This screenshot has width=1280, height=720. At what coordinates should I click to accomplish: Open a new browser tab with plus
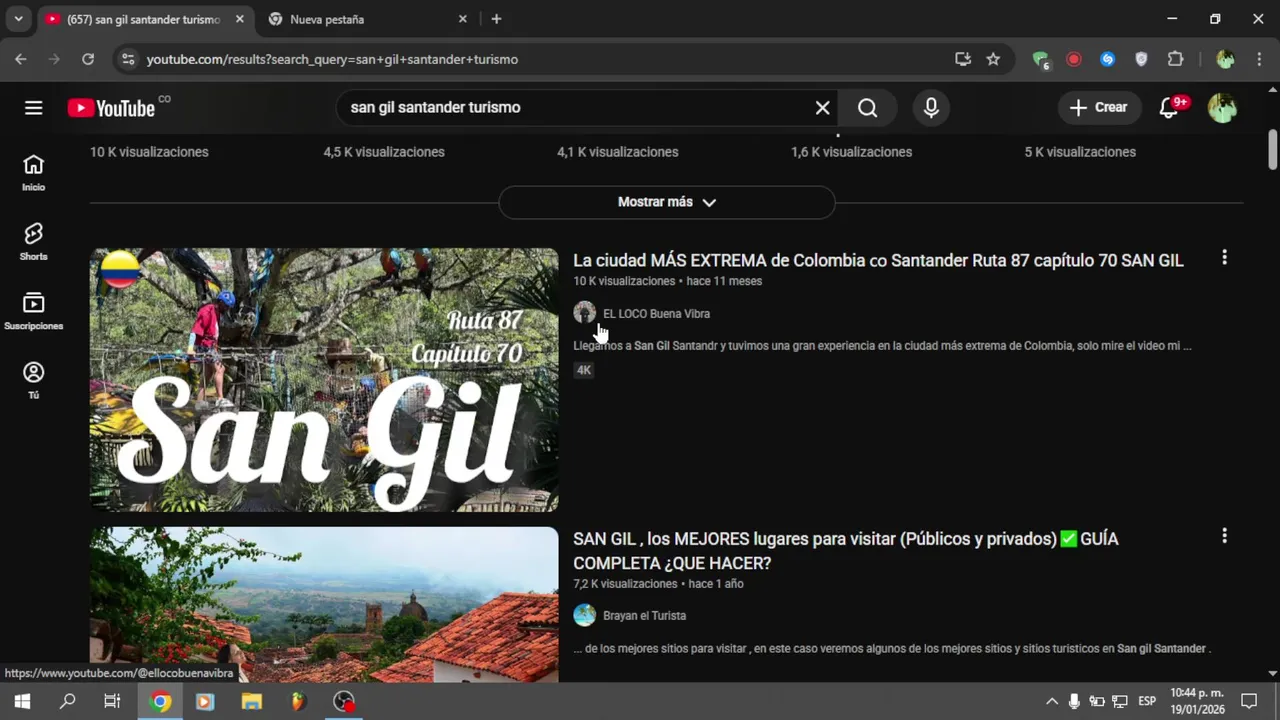click(x=496, y=19)
